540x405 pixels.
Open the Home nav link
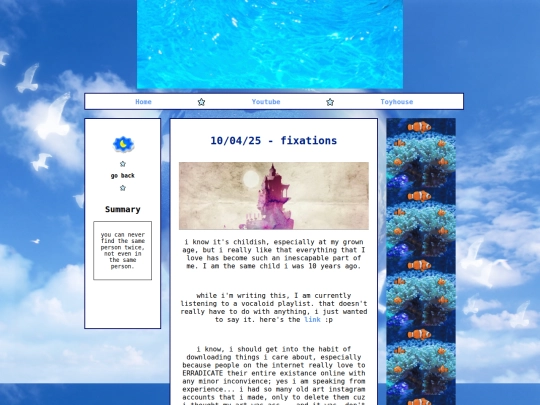coord(143,102)
